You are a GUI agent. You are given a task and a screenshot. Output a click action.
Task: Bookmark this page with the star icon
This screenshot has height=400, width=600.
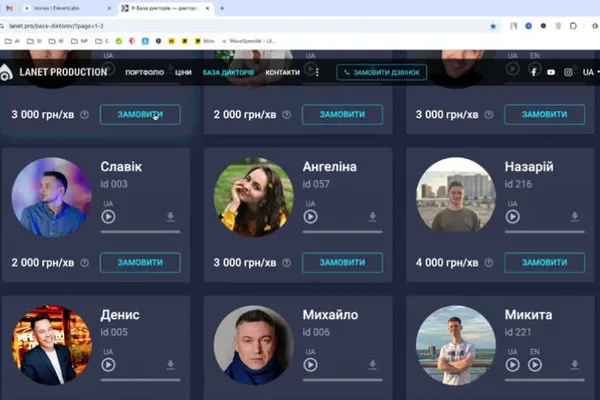[x=493, y=26]
